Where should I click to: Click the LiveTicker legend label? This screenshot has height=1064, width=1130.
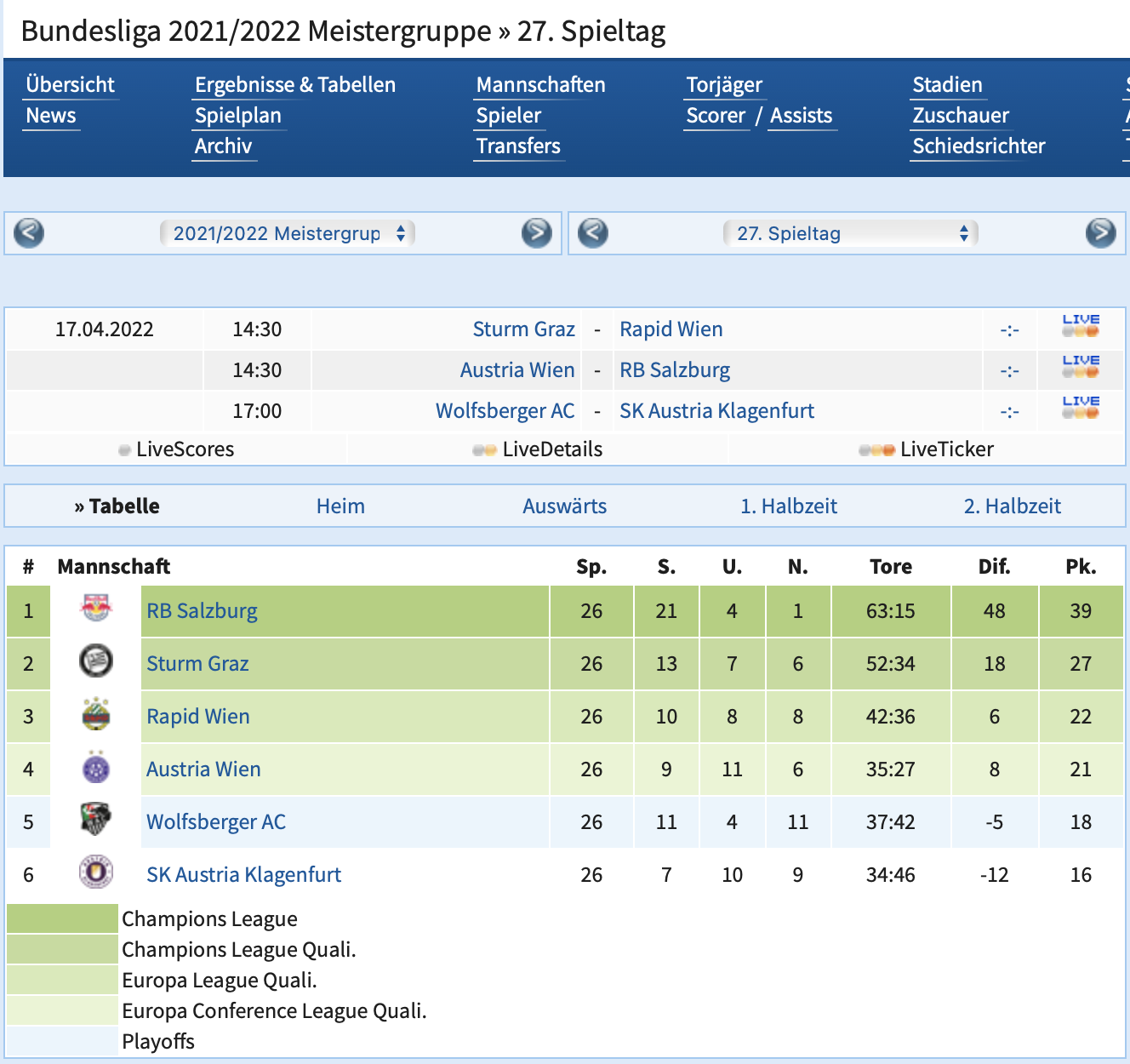pos(947,449)
